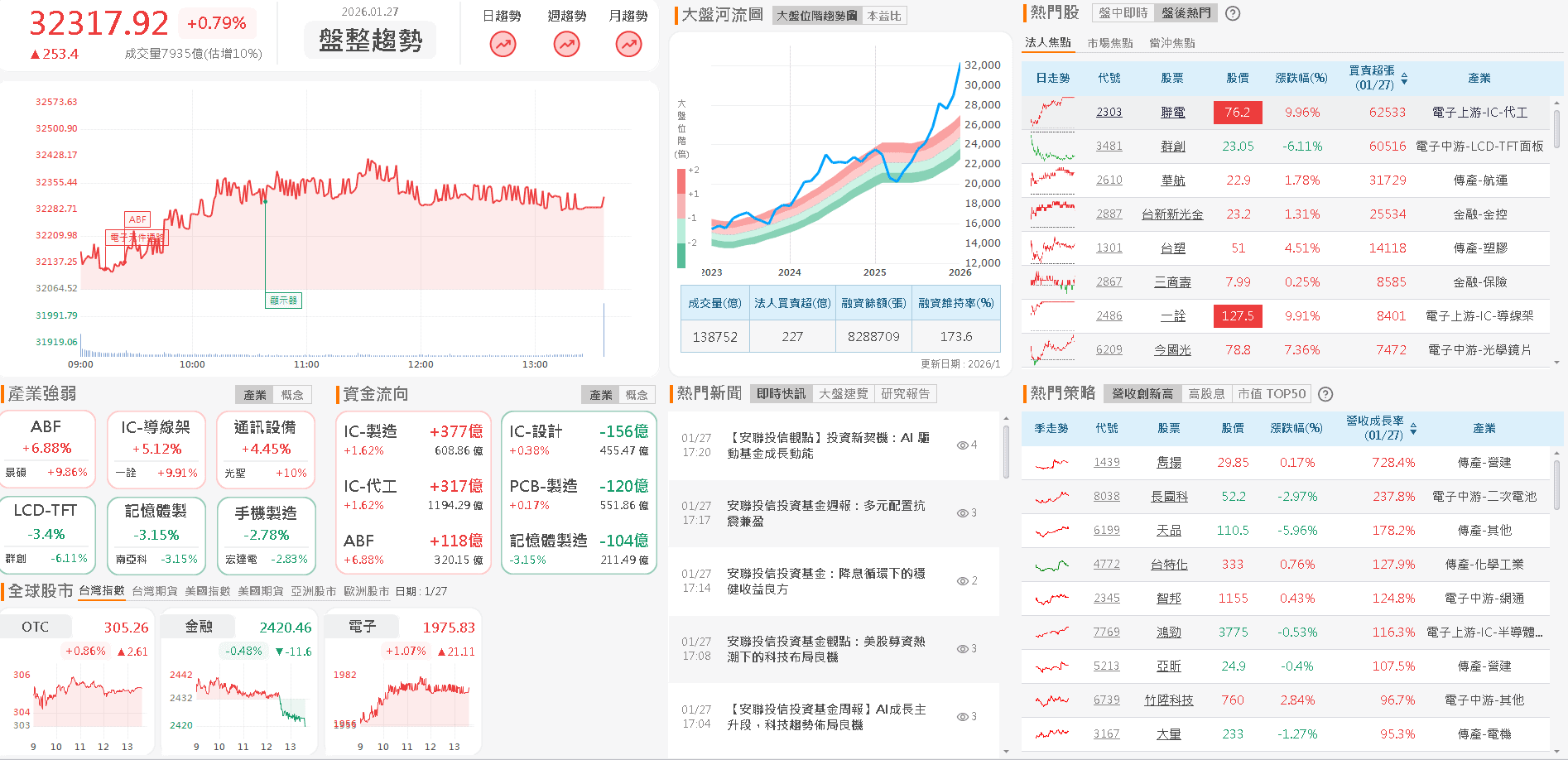Click the eye view-count icon on first news item
The width and height of the screenshot is (1568, 760).
coord(963,444)
